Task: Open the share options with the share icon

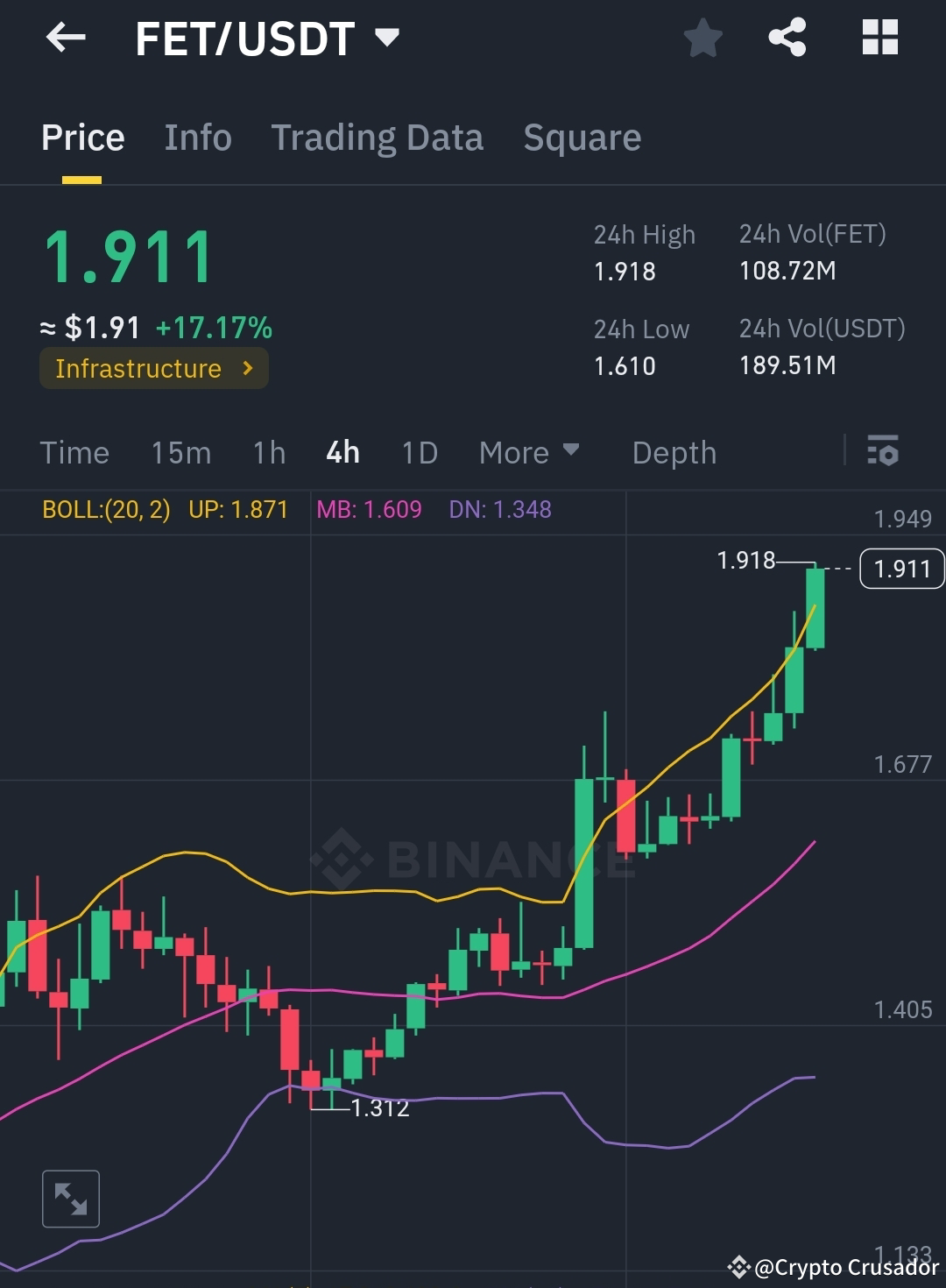Action: (x=787, y=37)
